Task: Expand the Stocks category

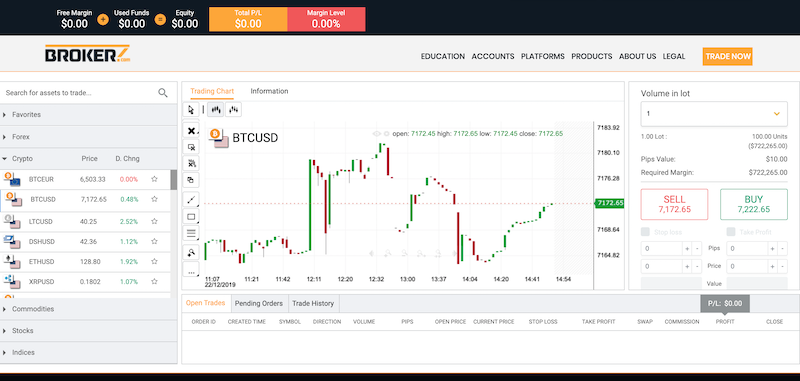Action: point(89,331)
